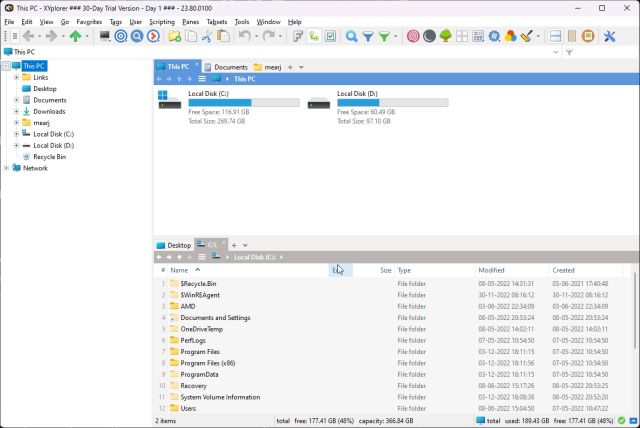Click the Undo toolbar icon

(244, 36)
